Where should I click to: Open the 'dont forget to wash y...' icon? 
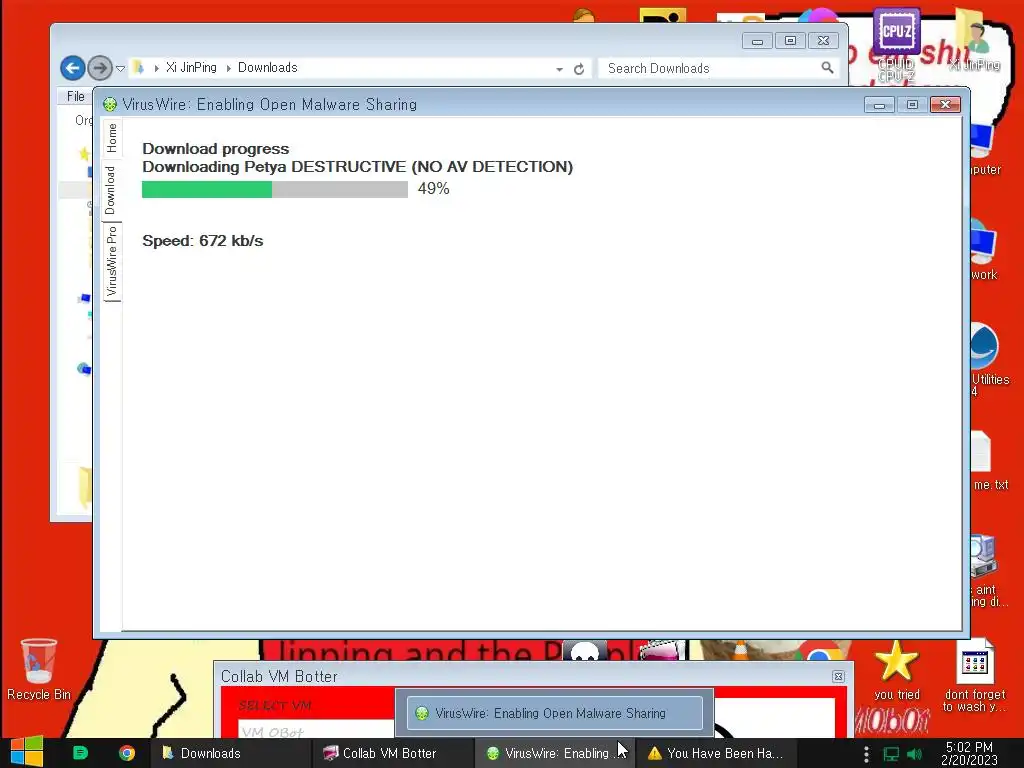tap(974, 675)
